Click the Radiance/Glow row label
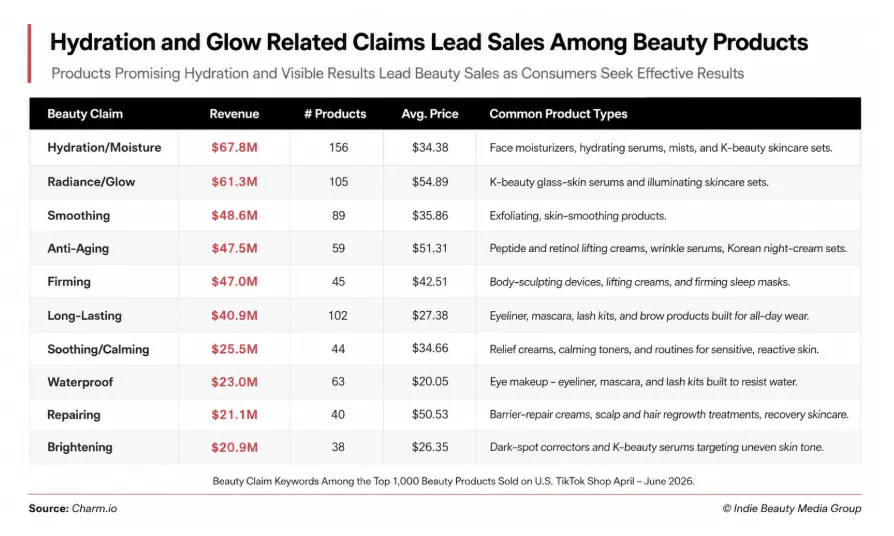The width and height of the screenshot is (894, 536). [x=91, y=182]
